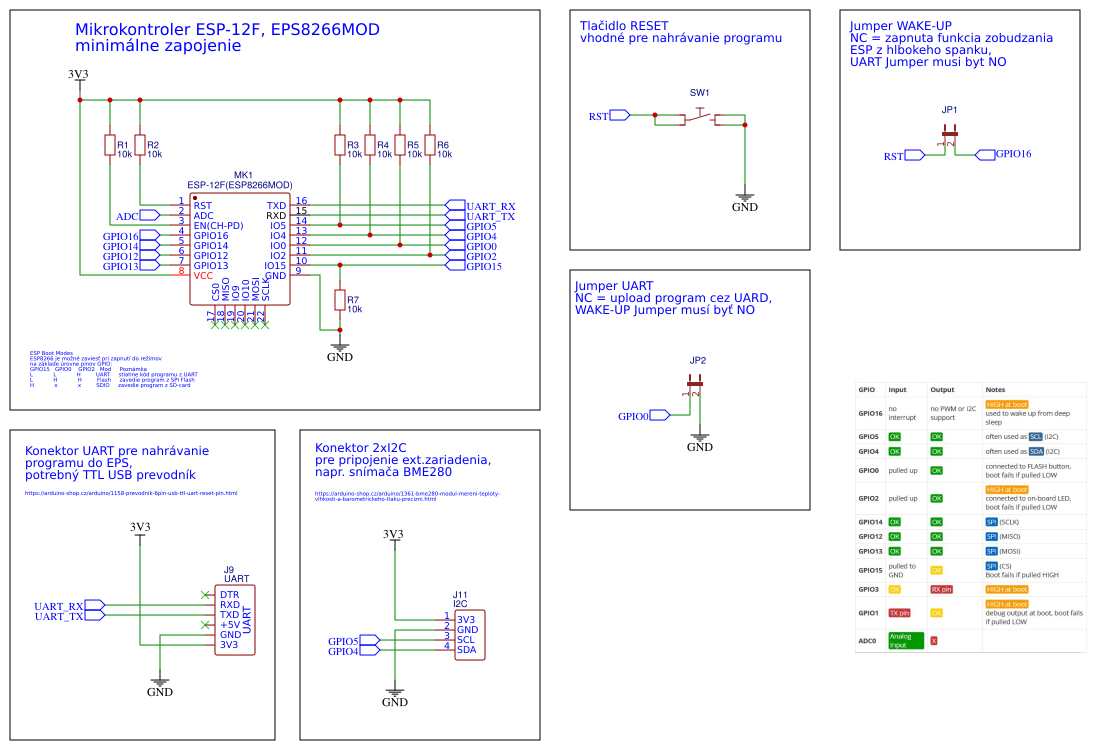
Task: Click the red X badge in ADC0 row
Action: click(x=933, y=641)
